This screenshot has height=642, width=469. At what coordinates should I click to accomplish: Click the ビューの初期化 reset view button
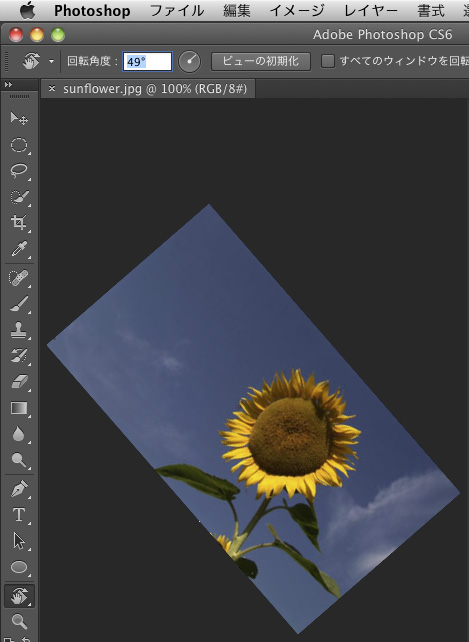click(x=261, y=61)
